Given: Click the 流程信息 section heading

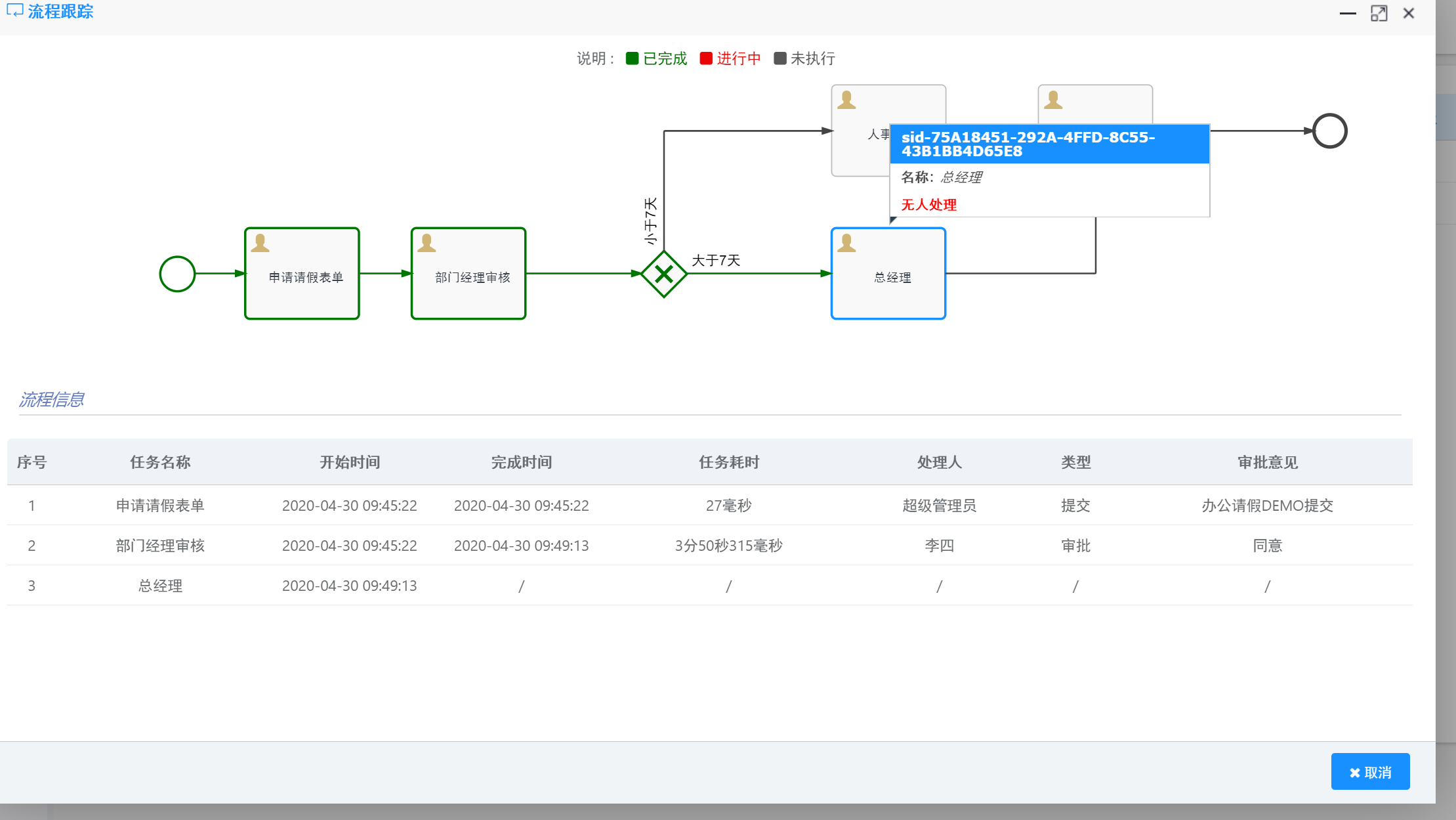Looking at the screenshot, I should point(51,399).
